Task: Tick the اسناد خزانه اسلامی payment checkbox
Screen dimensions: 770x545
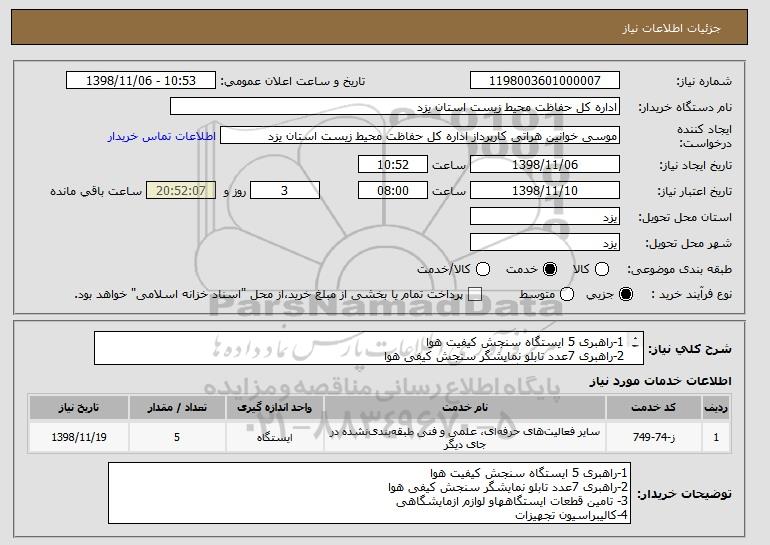Action: click(x=474, y=294)
